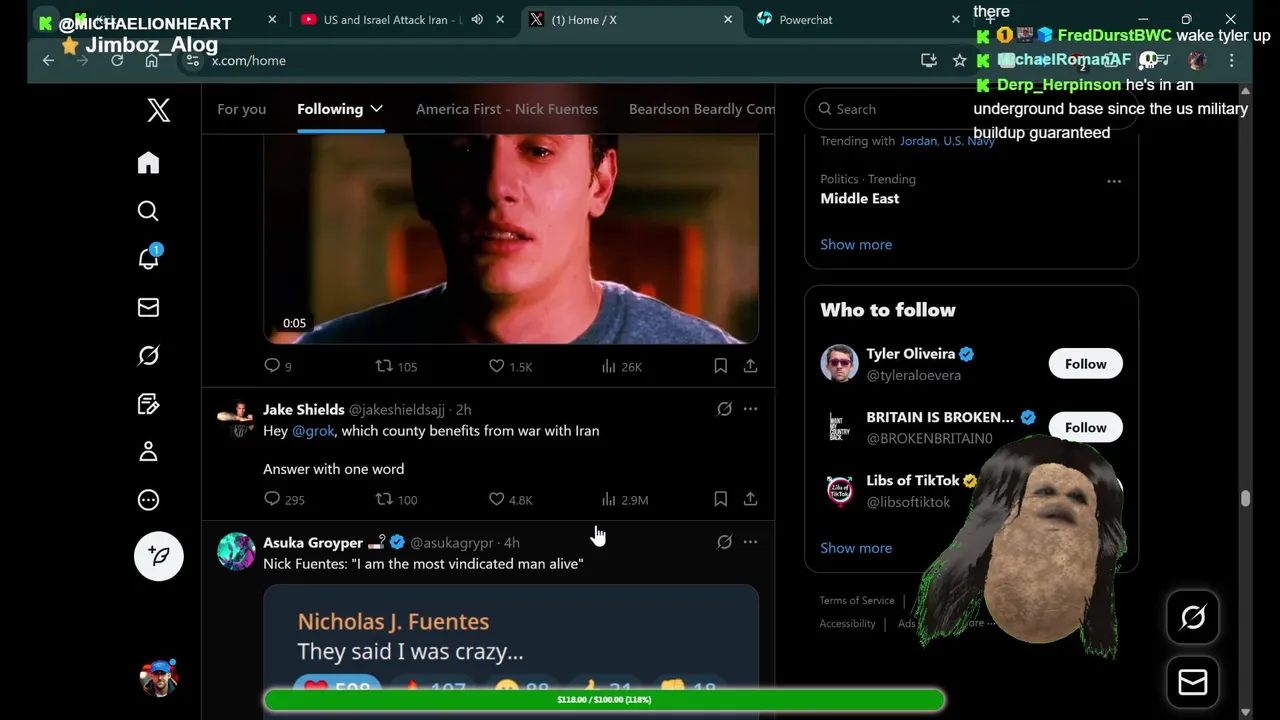Open more options for Middle East trend
The width and height of the screenshot is (1280, 720).
point(1114,181)
